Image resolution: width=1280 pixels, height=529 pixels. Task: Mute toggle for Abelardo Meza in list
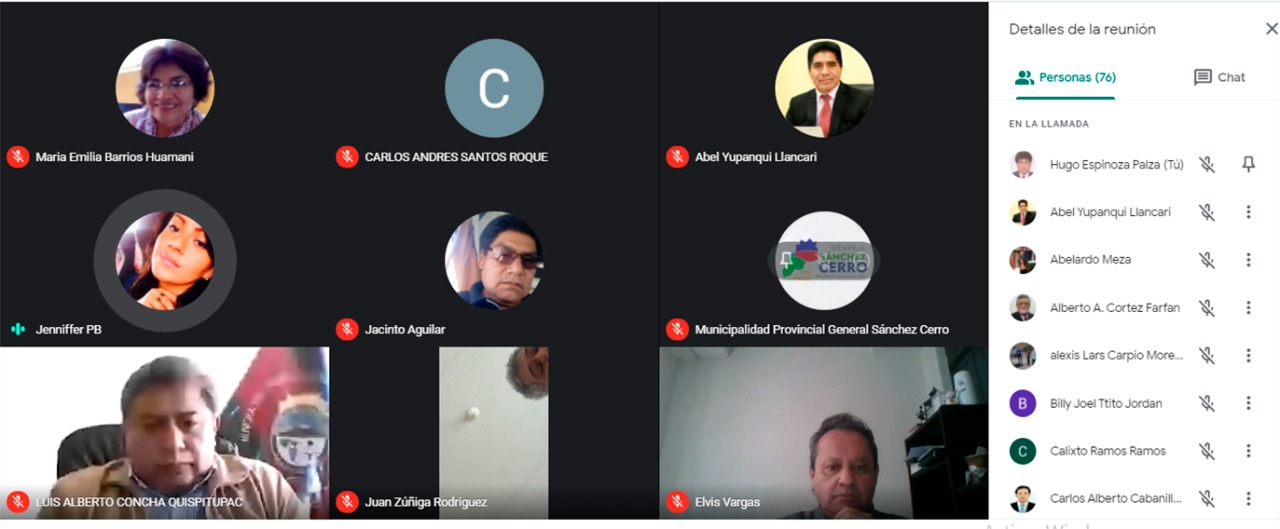1207,260
